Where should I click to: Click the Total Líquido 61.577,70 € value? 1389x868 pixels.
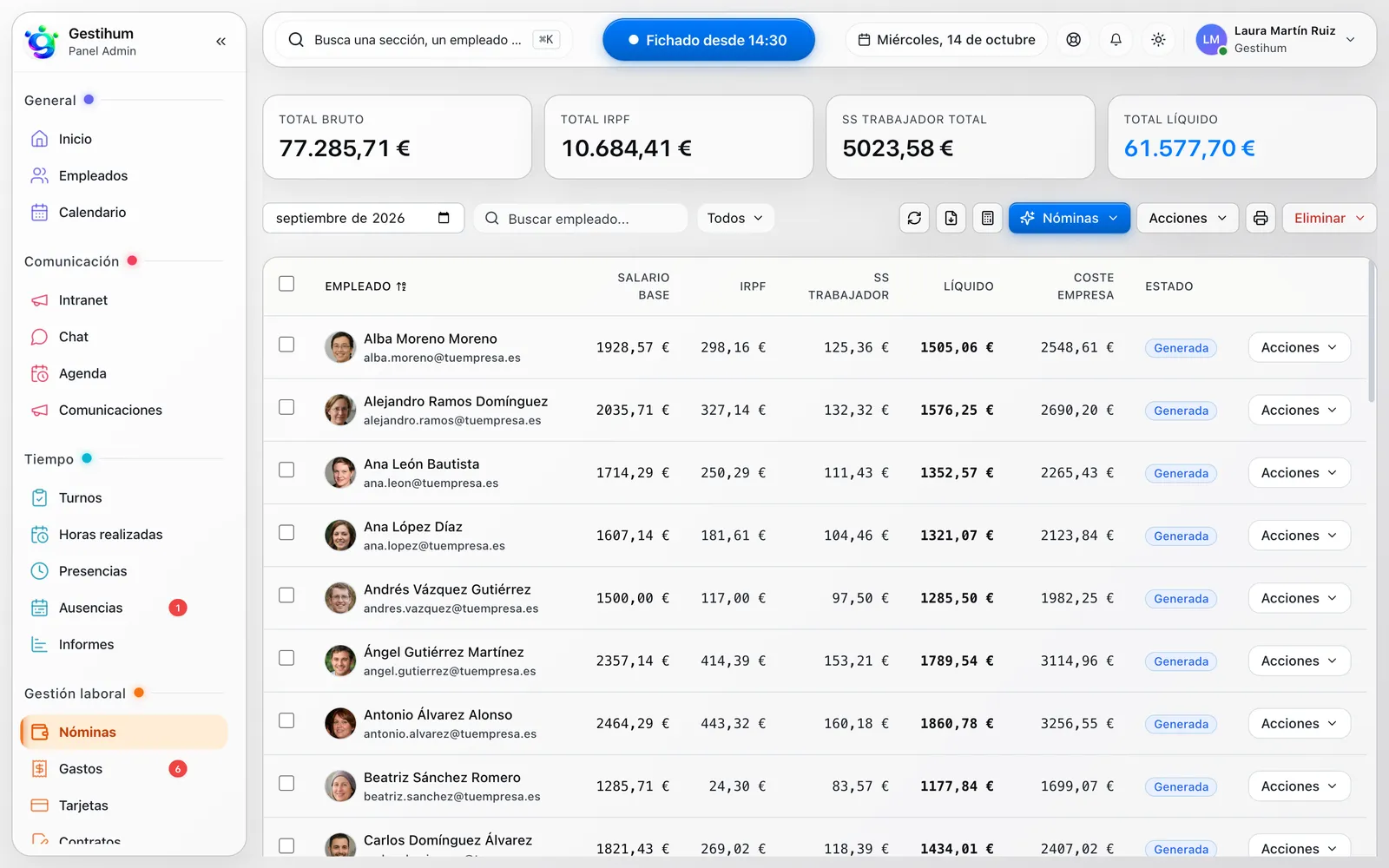[x=1189, y=148]
